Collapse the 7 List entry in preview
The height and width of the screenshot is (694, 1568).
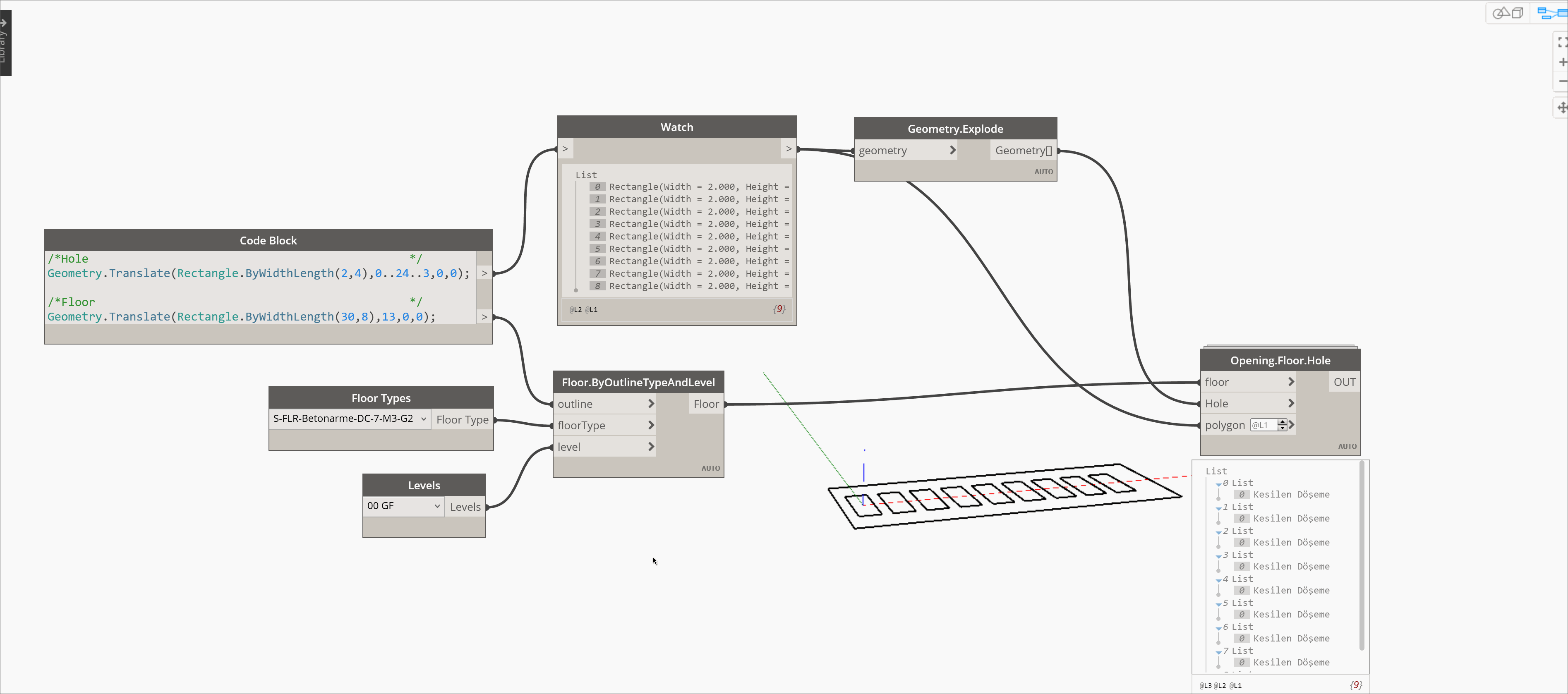pyautogui.click(x=1218, y=652)
